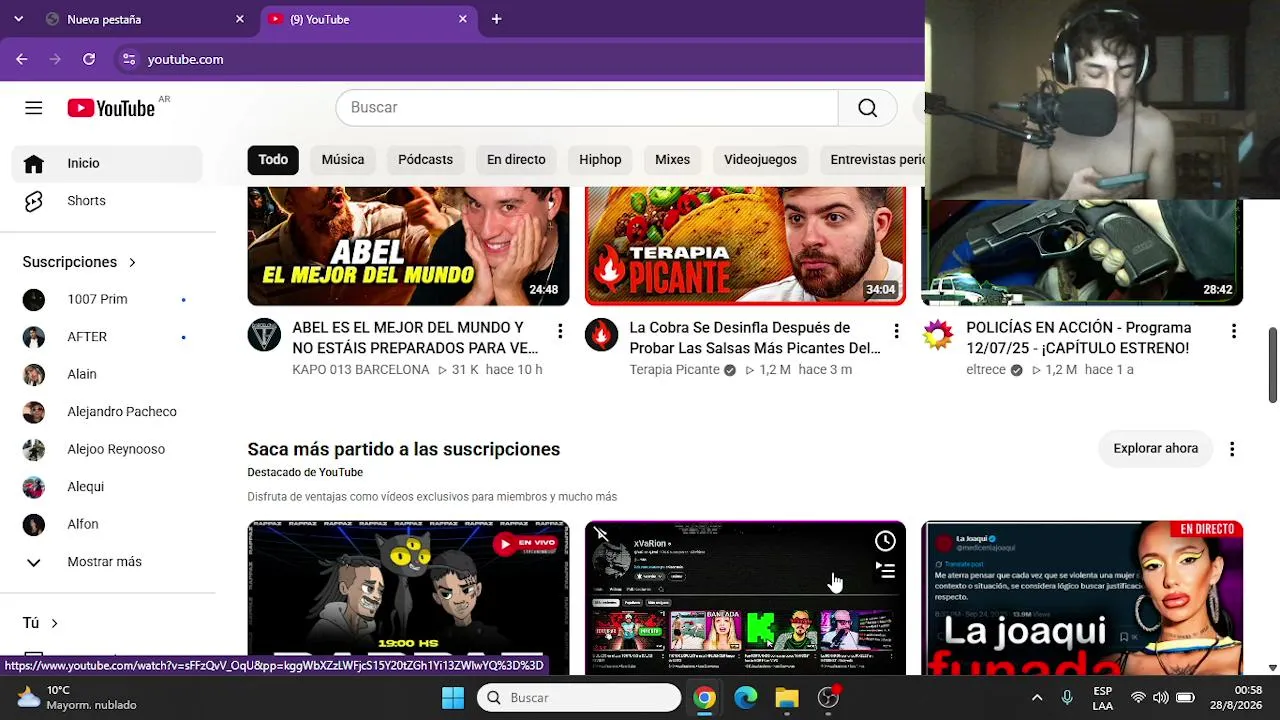Select the Música filter chip
This screenshot has height=720, width=1280.
pos(343,160)
